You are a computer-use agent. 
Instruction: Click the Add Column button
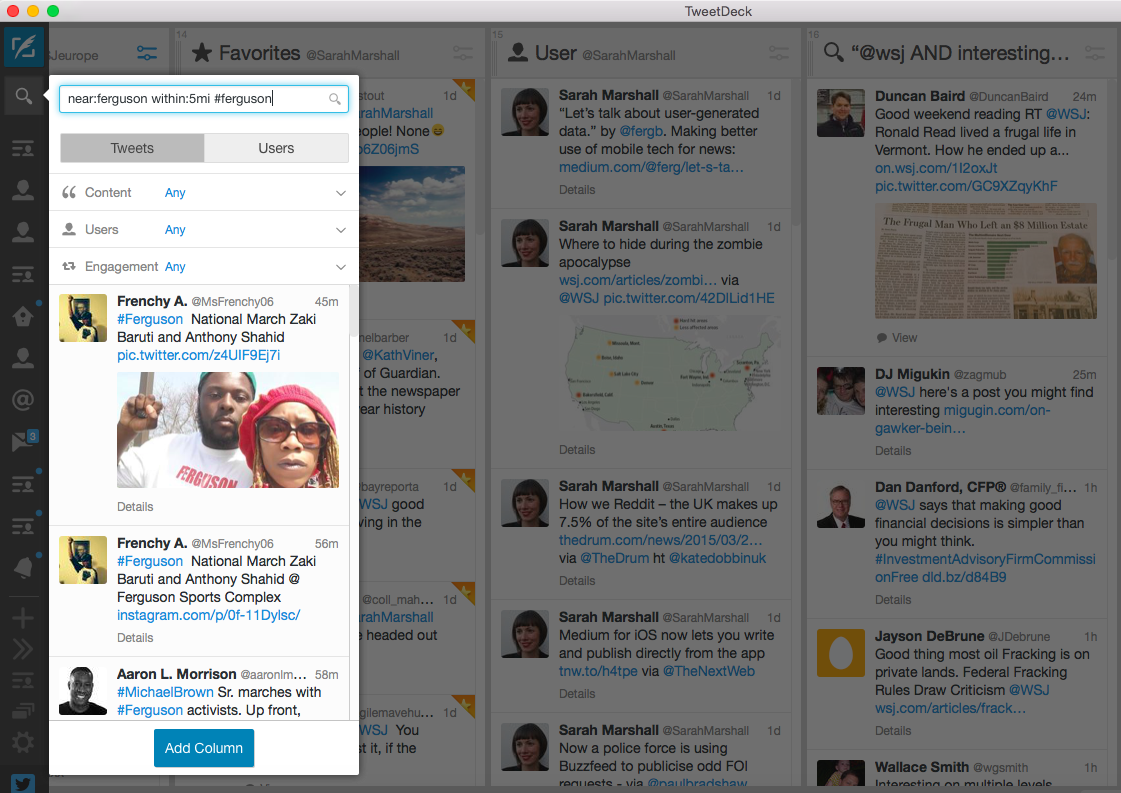[x=204, y=748]
